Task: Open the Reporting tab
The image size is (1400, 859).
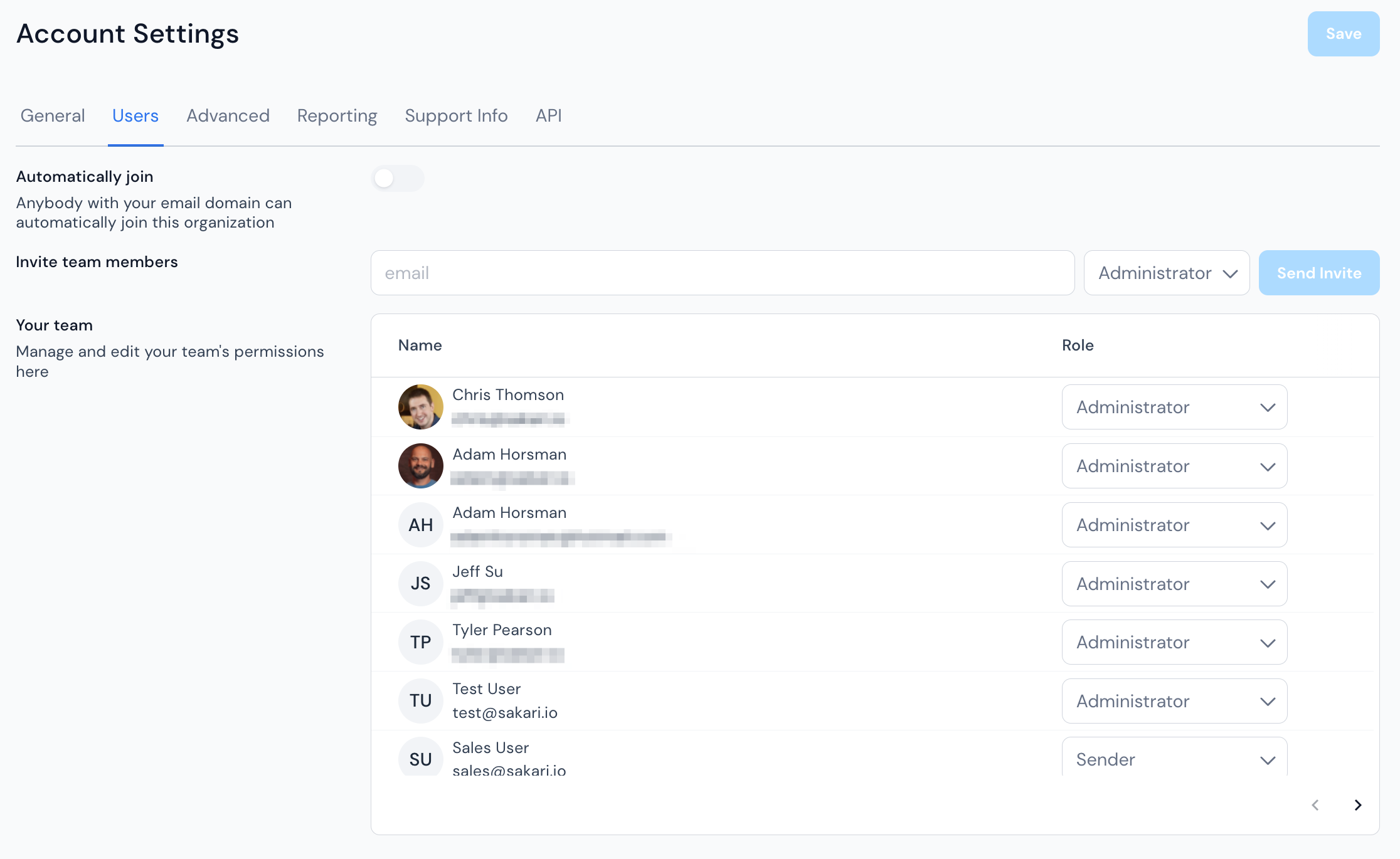Action: click(x=337, y=116)
